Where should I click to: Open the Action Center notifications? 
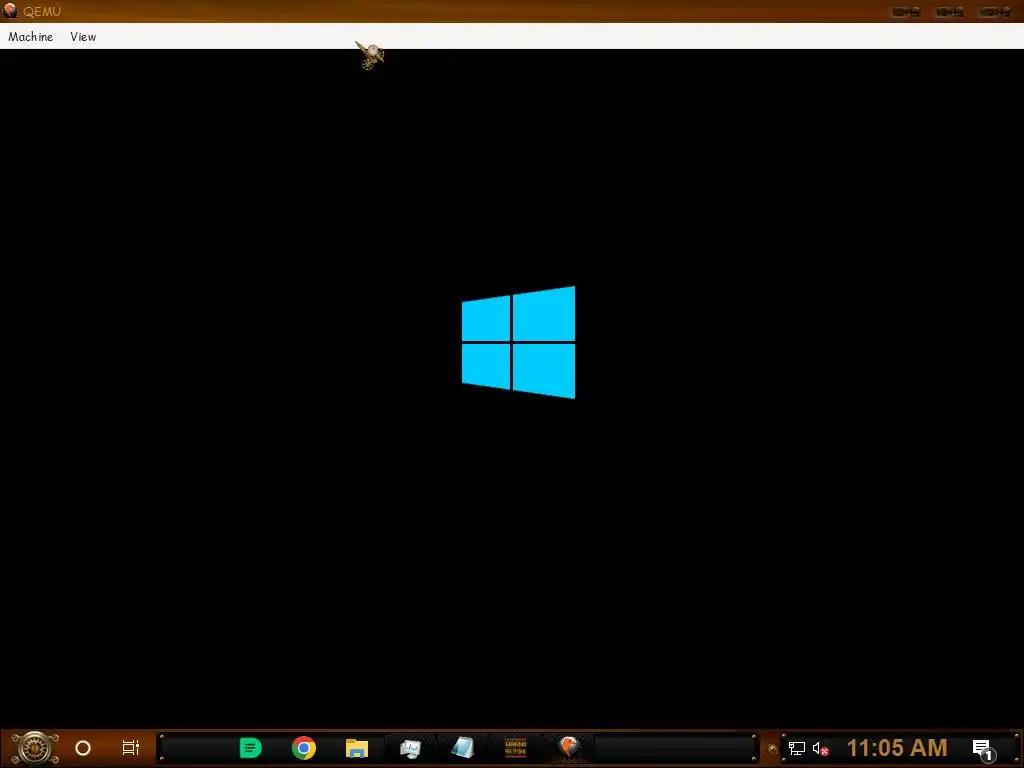pos(984,750)
